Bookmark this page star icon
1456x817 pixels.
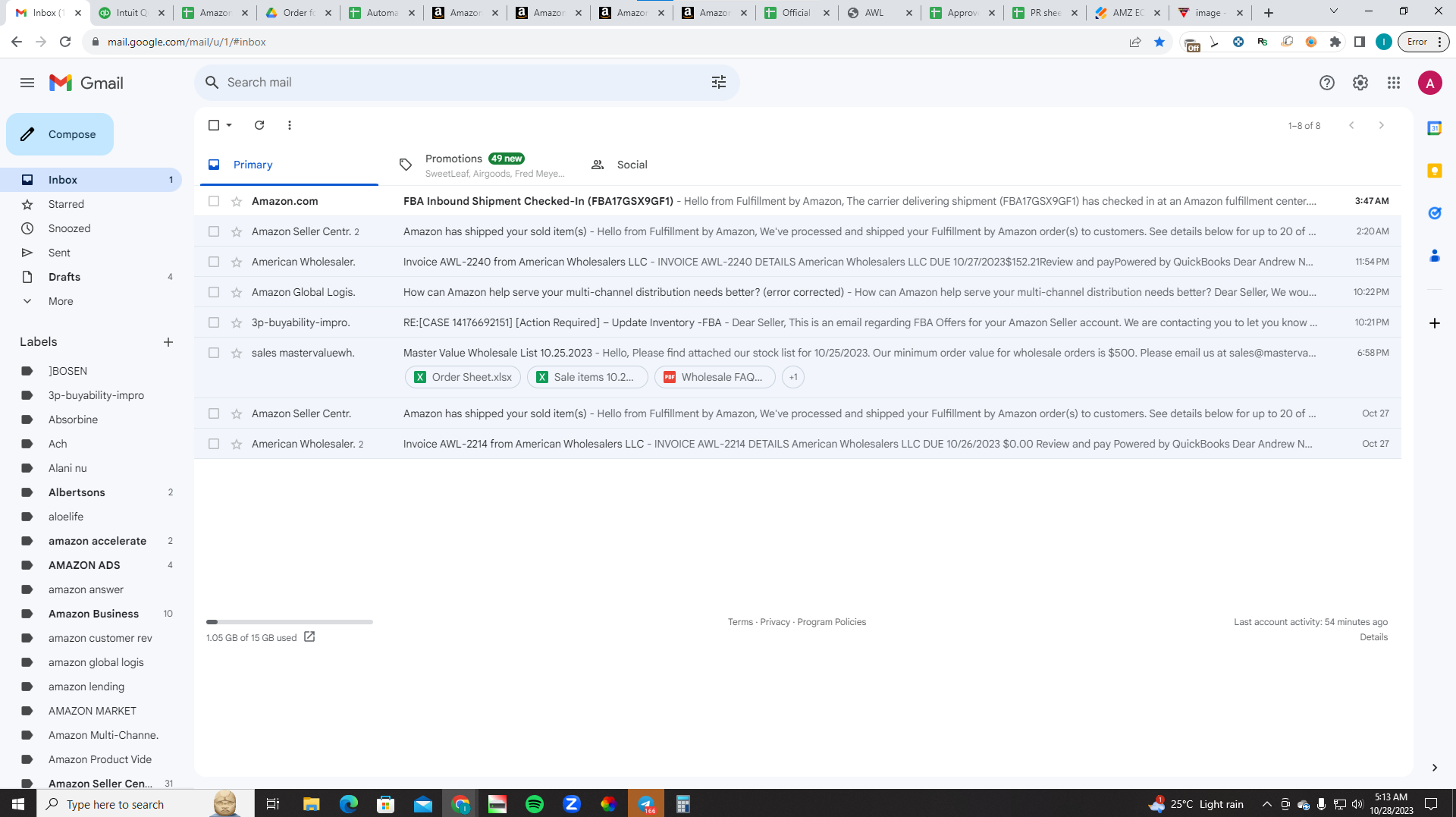tap(1159, 42)
